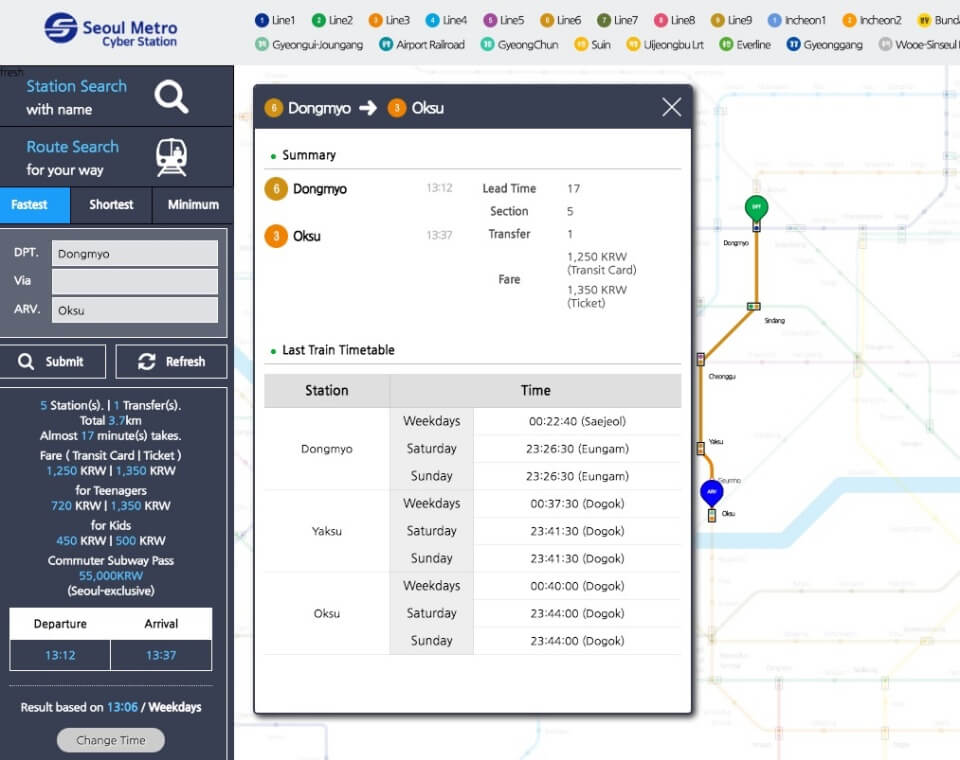The height and width of the screenshot is (760, 960).
Task: Click the Change Time button
Action: 111,740
